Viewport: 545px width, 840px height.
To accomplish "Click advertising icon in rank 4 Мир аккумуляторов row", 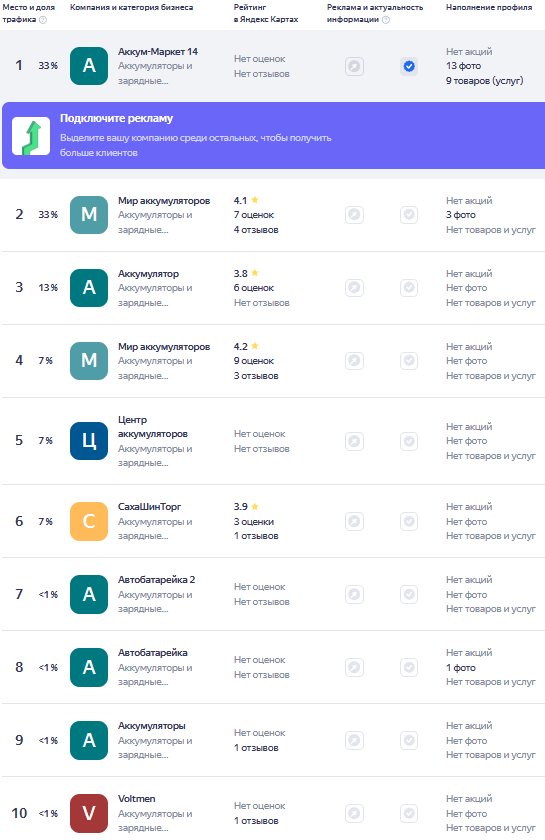I will coord(354,361).
